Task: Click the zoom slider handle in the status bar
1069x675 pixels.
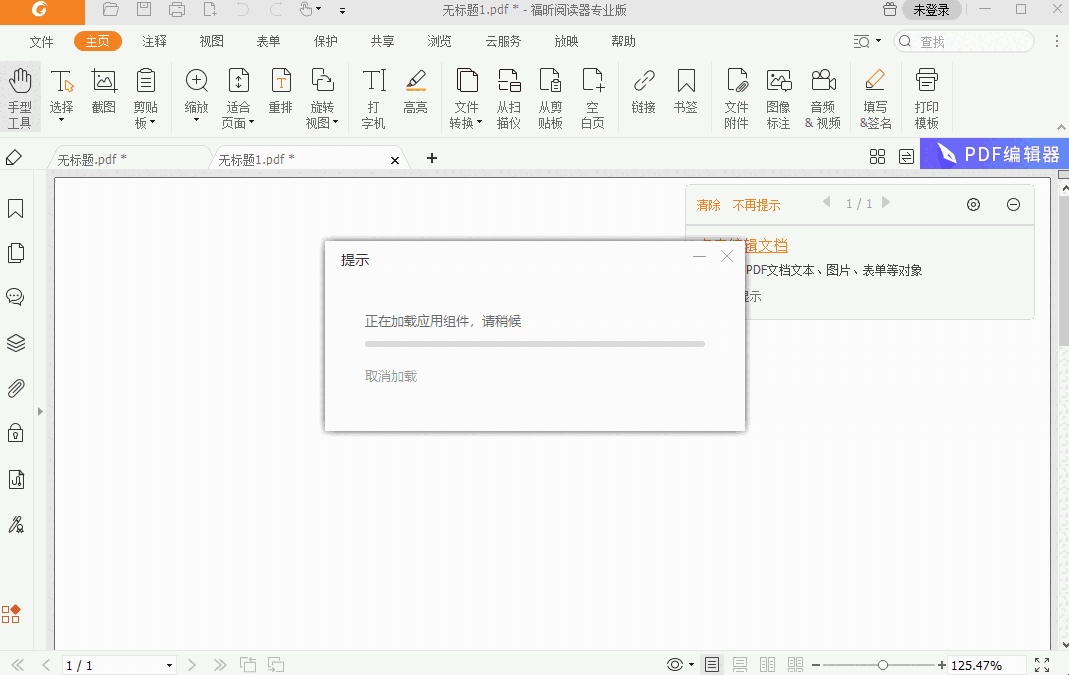Action: (883, 665)
